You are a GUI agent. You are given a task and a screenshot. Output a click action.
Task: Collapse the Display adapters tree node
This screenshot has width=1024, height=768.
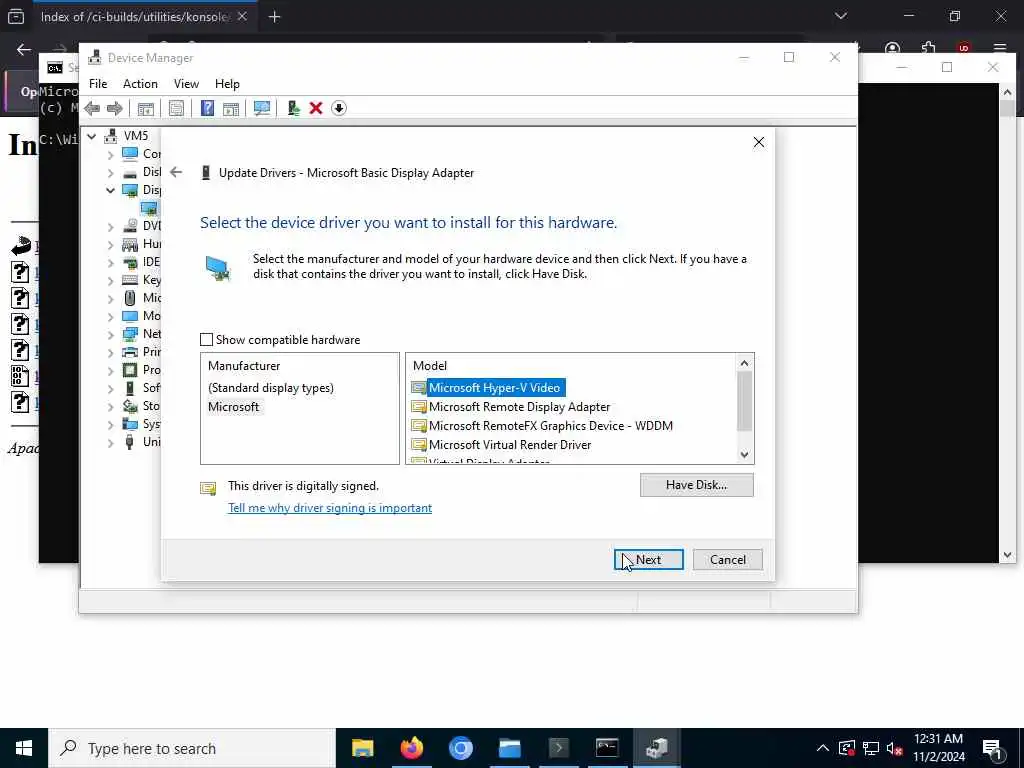110,190
